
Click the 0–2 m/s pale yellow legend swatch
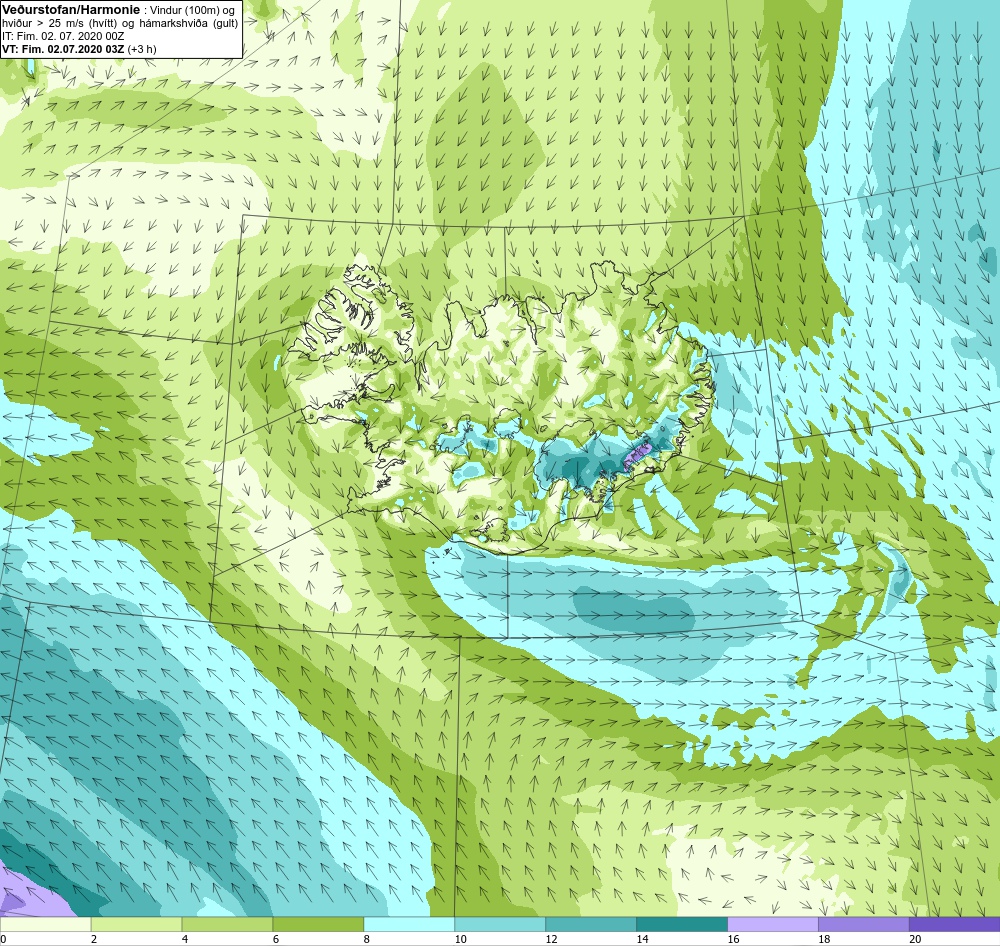[45, 924]
